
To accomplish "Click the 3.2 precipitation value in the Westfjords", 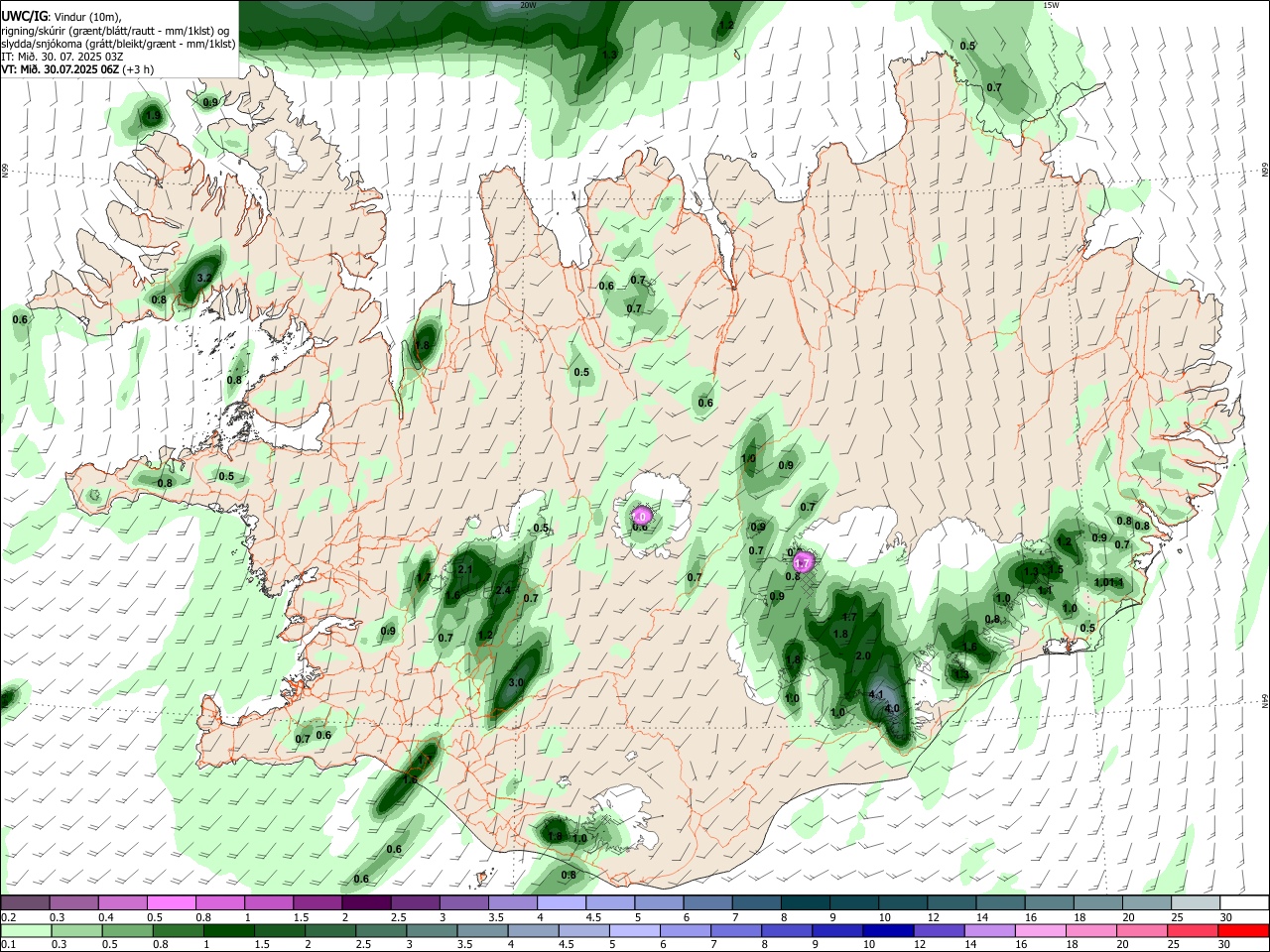I will click(x=204, y=278).
